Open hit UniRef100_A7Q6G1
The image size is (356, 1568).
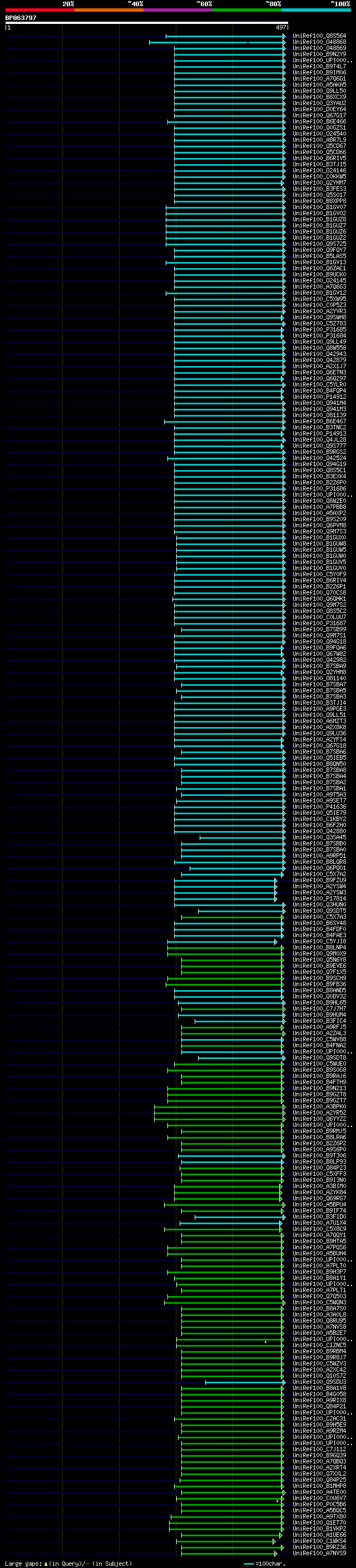click(x=319, y=78)
